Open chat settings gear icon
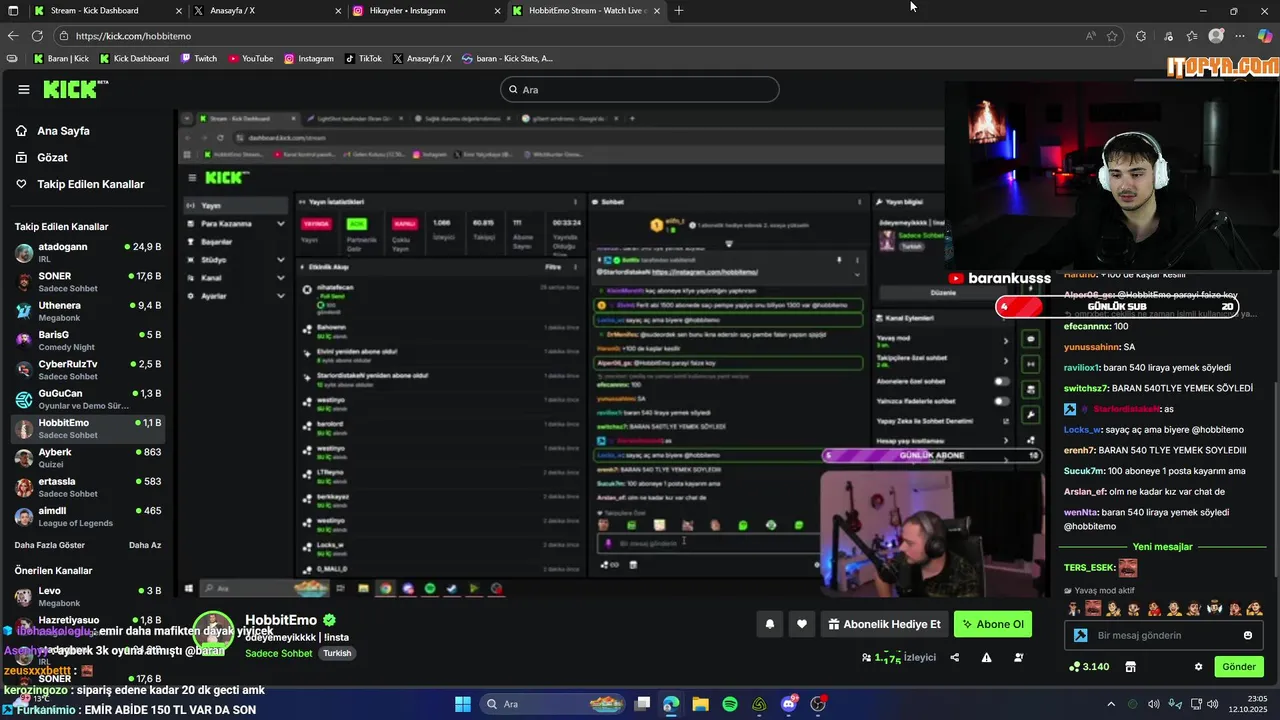This screenshot has width=1280, height=720. point(1198,666)
